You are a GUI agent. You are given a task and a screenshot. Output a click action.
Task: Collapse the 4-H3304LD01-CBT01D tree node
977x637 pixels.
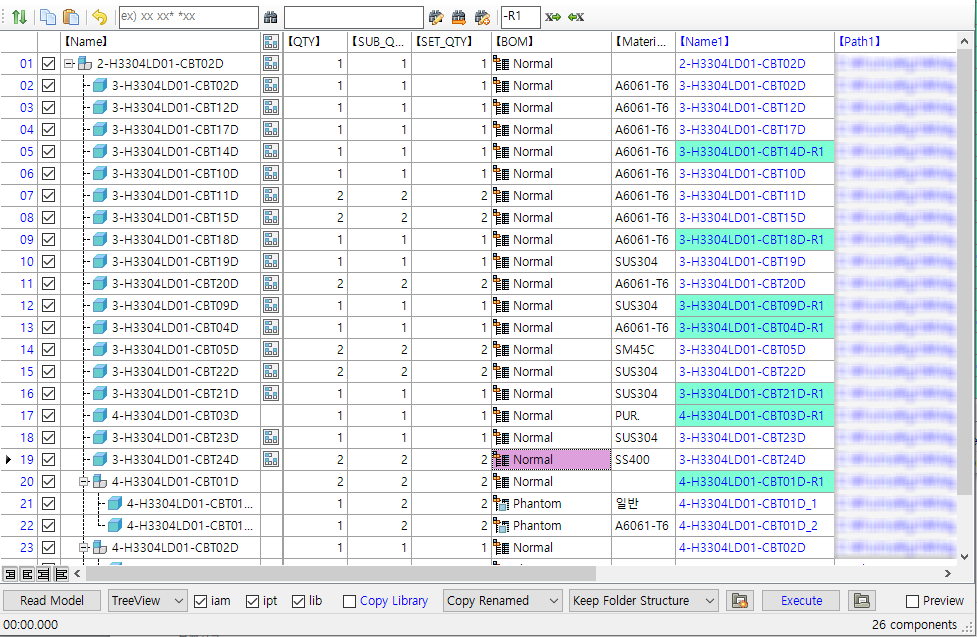point(85,482)
